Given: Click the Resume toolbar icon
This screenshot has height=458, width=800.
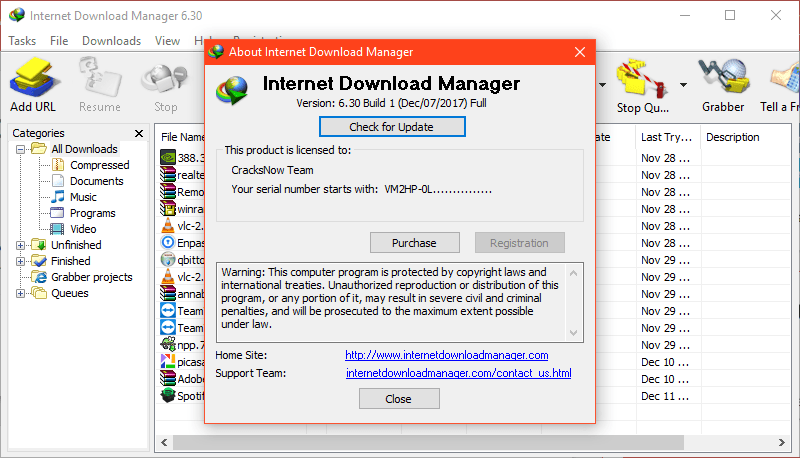Looking at the screenshot, I should (x=100, y=77).
